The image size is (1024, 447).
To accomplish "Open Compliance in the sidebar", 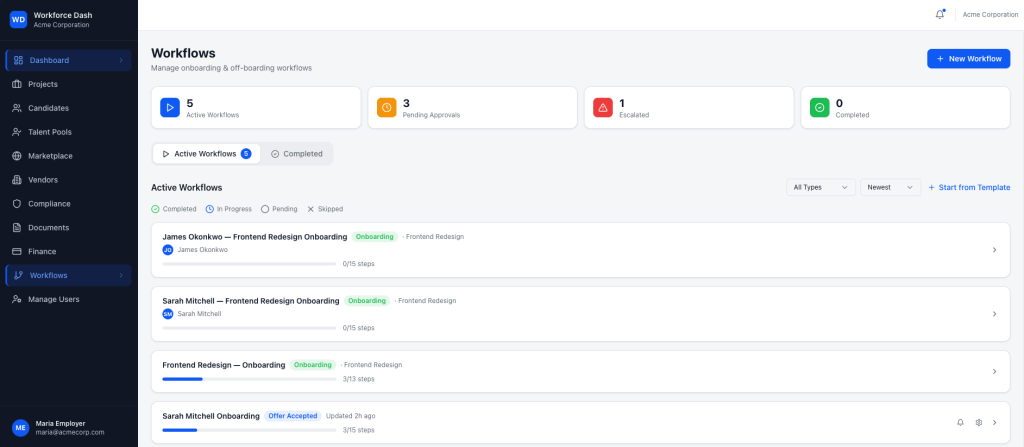I will click(x=48, y=203).
